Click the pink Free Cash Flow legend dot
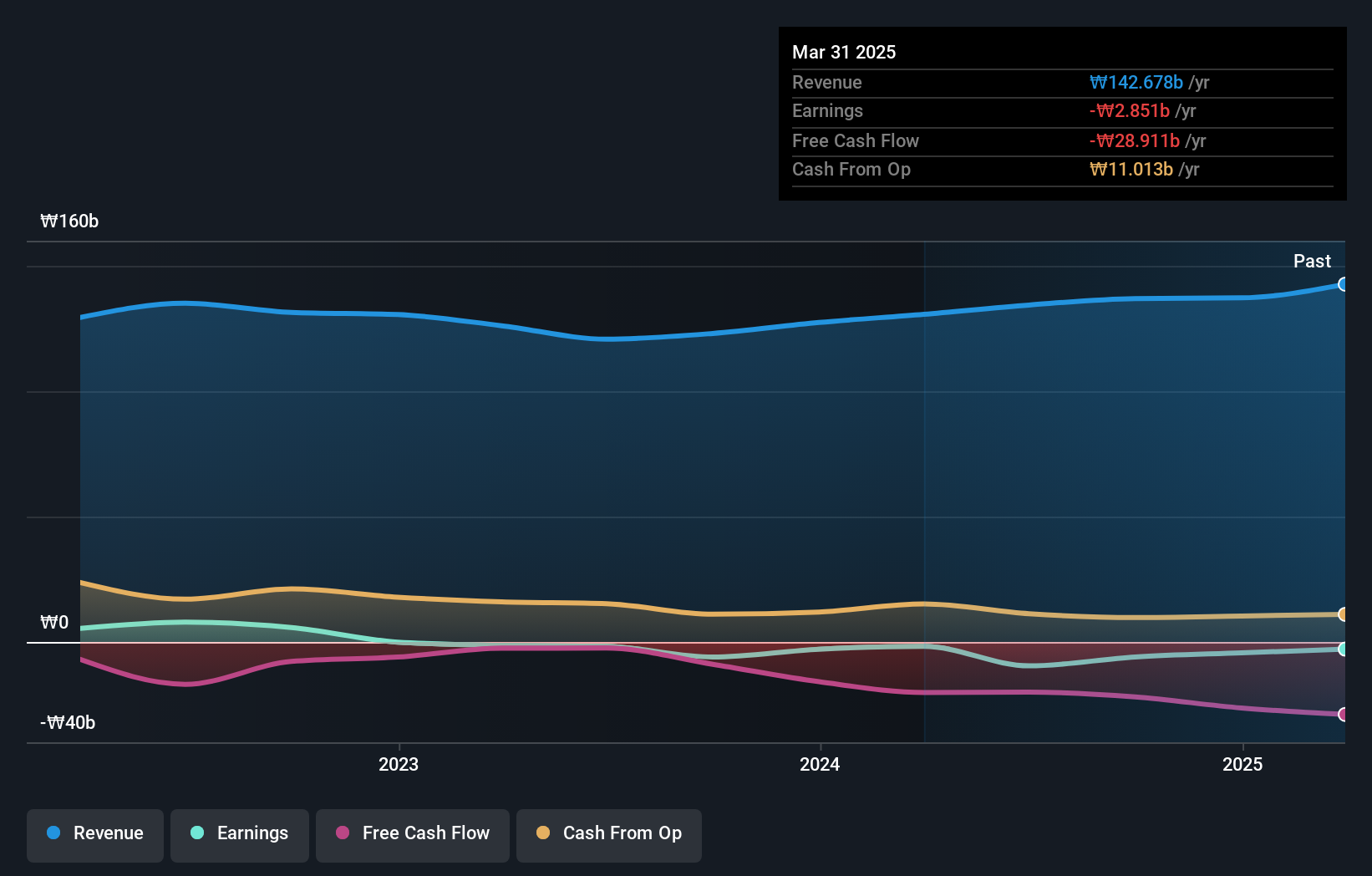 pos(343,833)
